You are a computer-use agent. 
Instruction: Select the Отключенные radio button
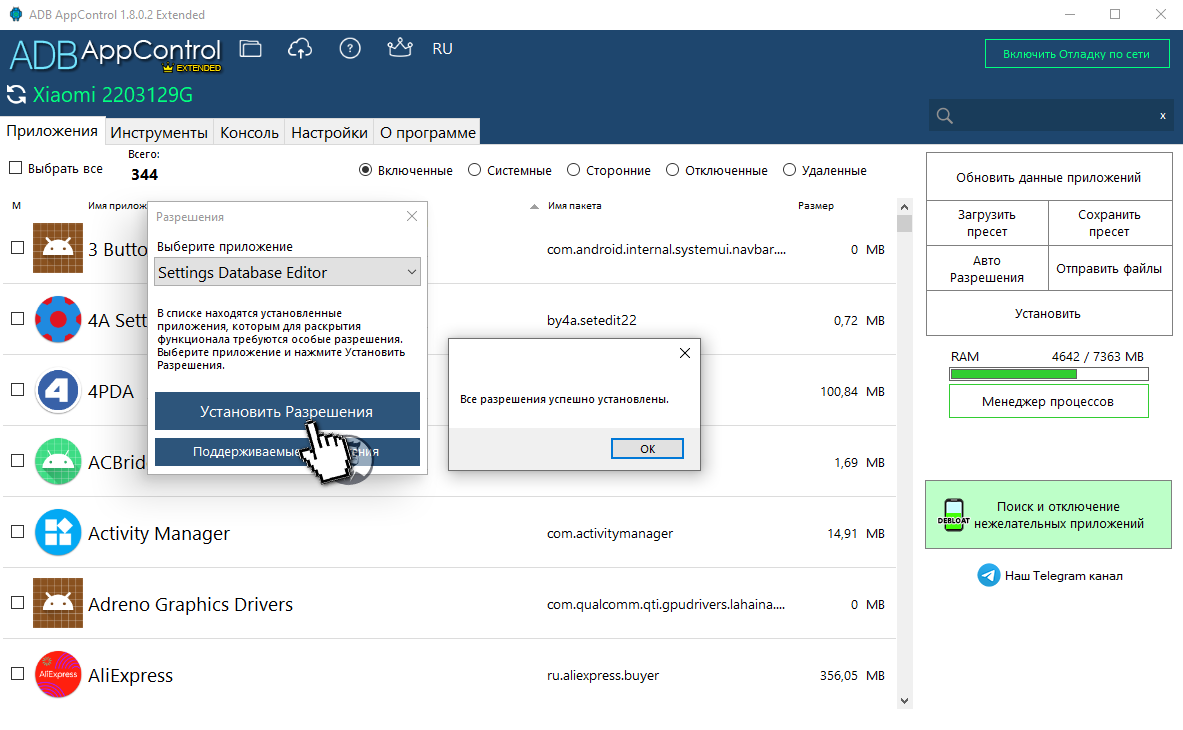[x=672, y=170]
